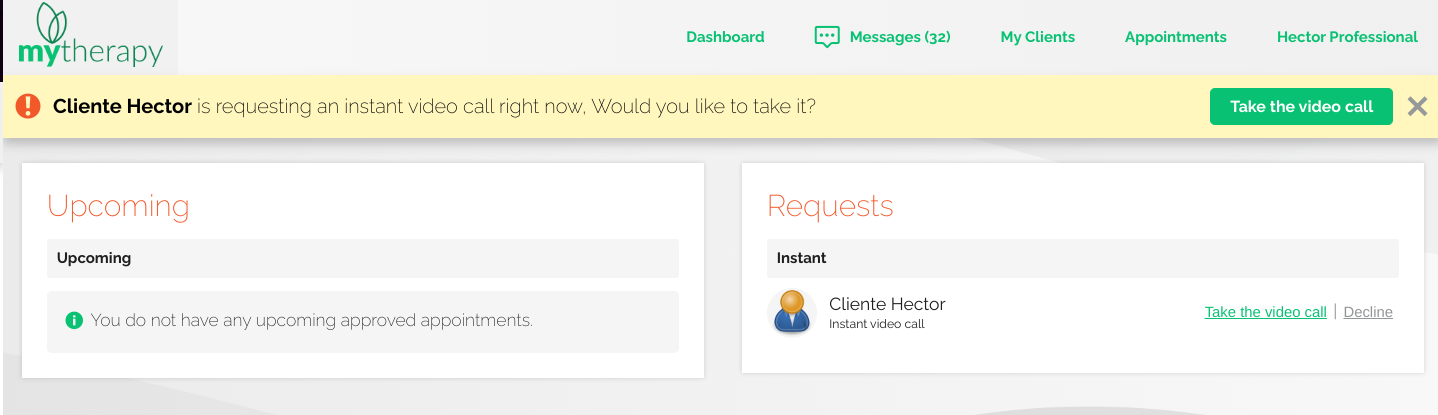This screenshot has width=1438, height=415.
Task: Click Cliente Hector's avatar image
Action: (792, 312)
